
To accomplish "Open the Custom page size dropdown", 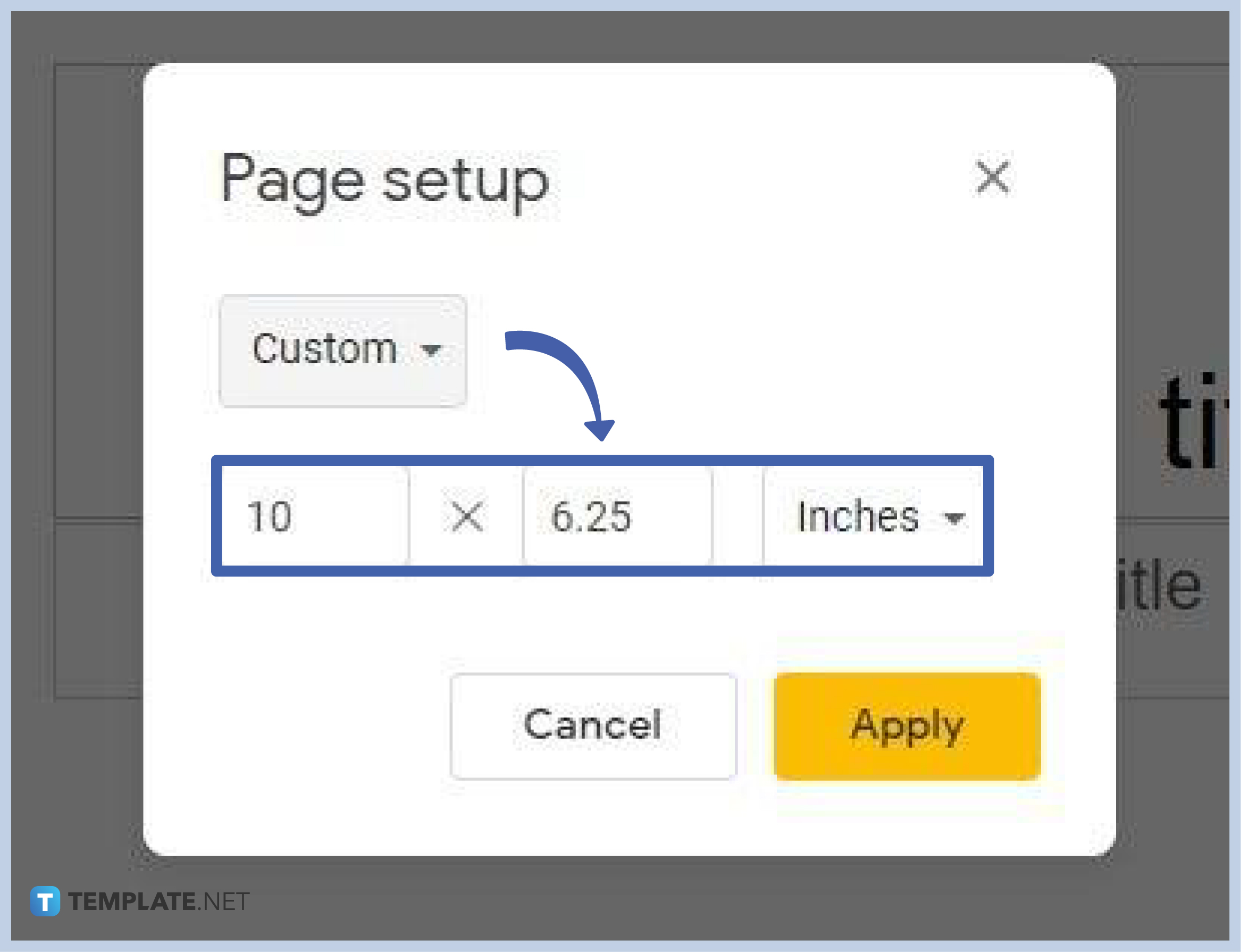I will click(x=342, y=349).
